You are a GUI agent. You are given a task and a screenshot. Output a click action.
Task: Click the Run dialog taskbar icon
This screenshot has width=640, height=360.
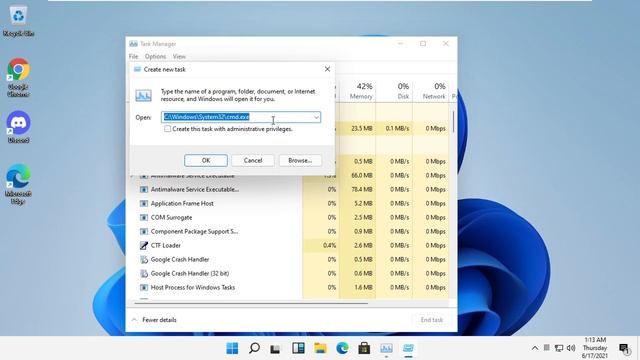(408, 348)
